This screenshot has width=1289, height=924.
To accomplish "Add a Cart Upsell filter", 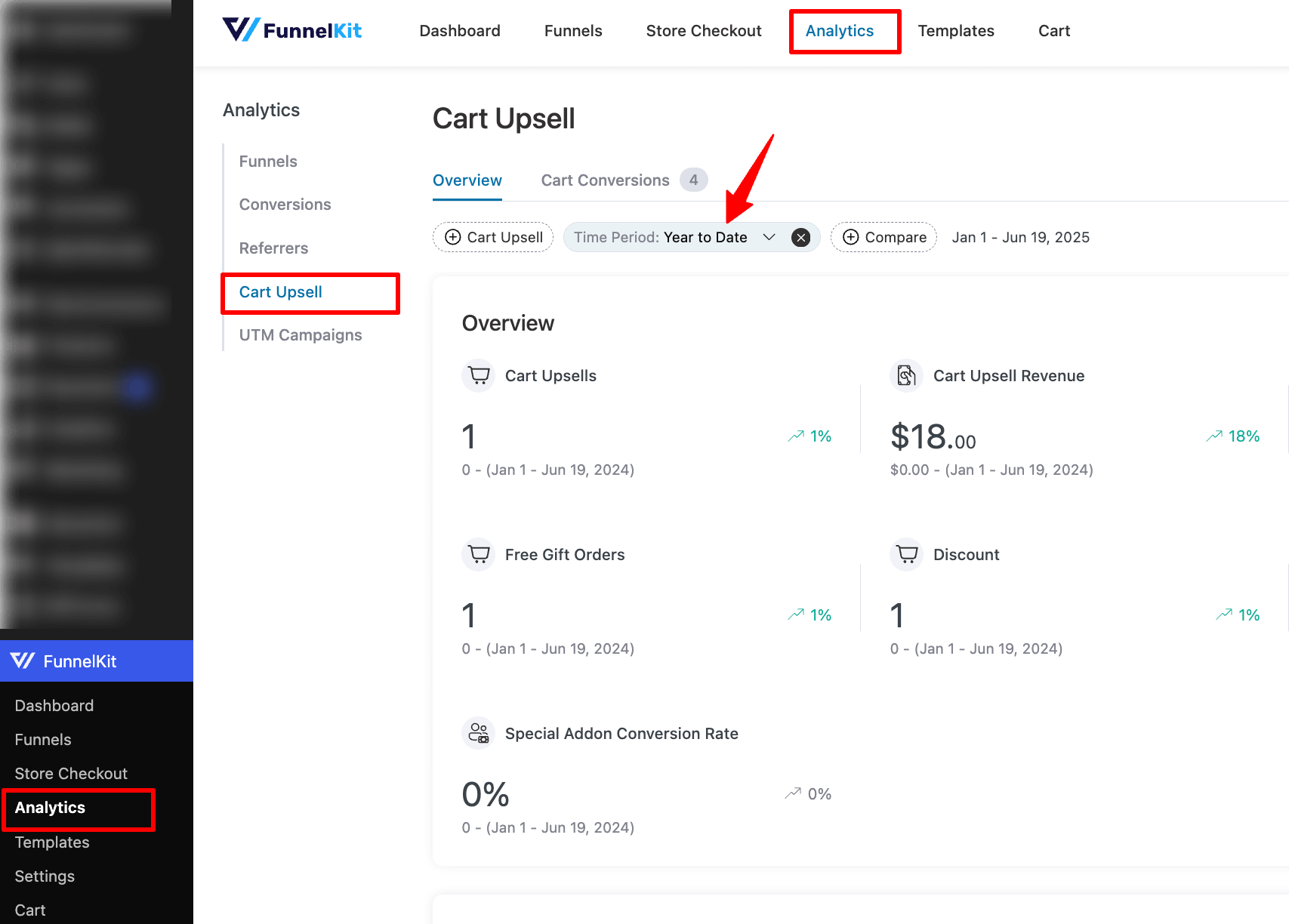I will click(493, 237).
